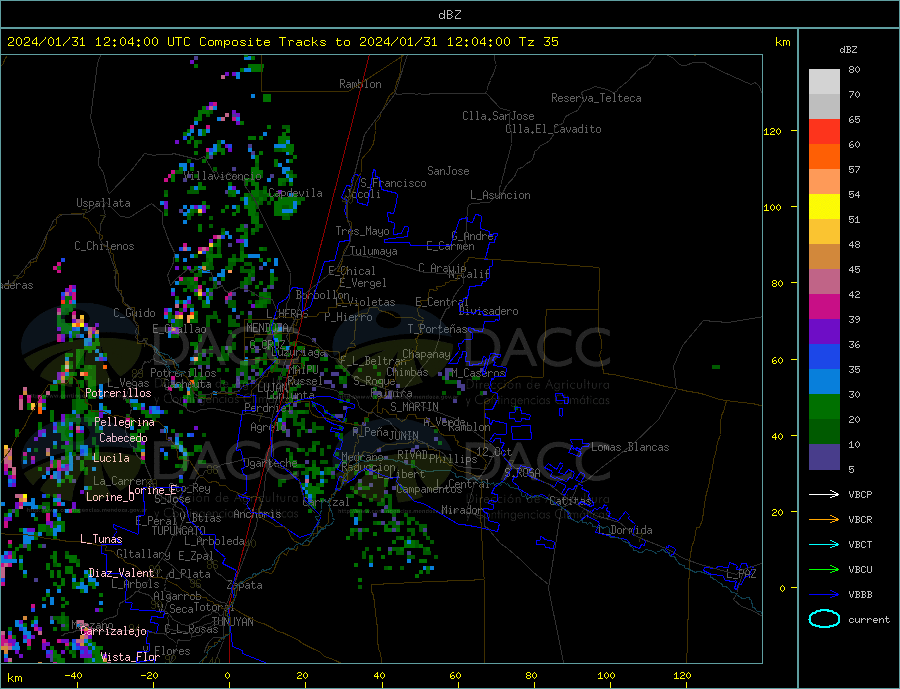Click the SanJose label east of S_Francisco
Image resolution: width=900 pixels, height=689 pixels.
448,171
